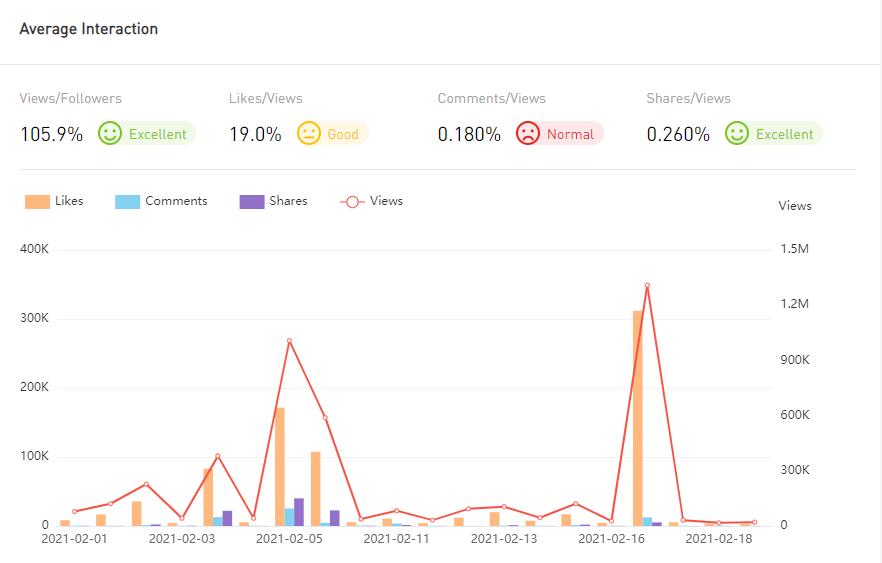Click the red sad face icon beside 0.180%

tap(527, 133)
